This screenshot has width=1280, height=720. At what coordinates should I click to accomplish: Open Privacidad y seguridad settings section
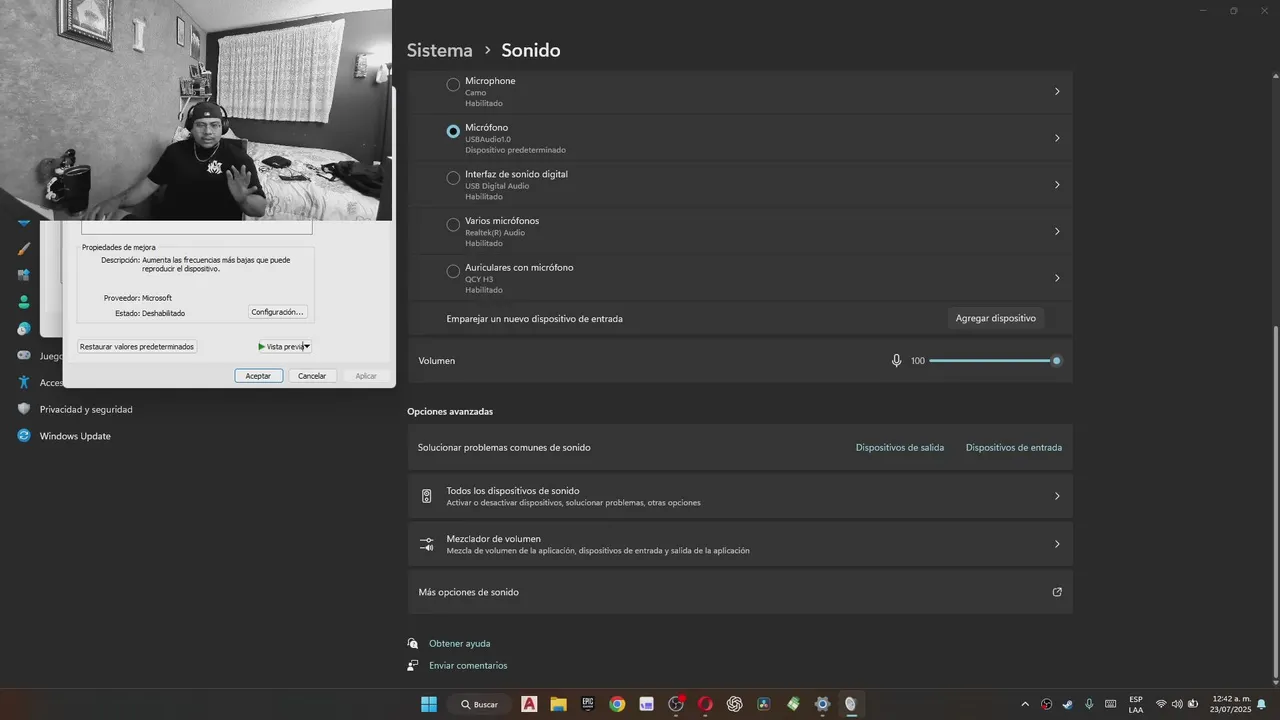point(86,409)
